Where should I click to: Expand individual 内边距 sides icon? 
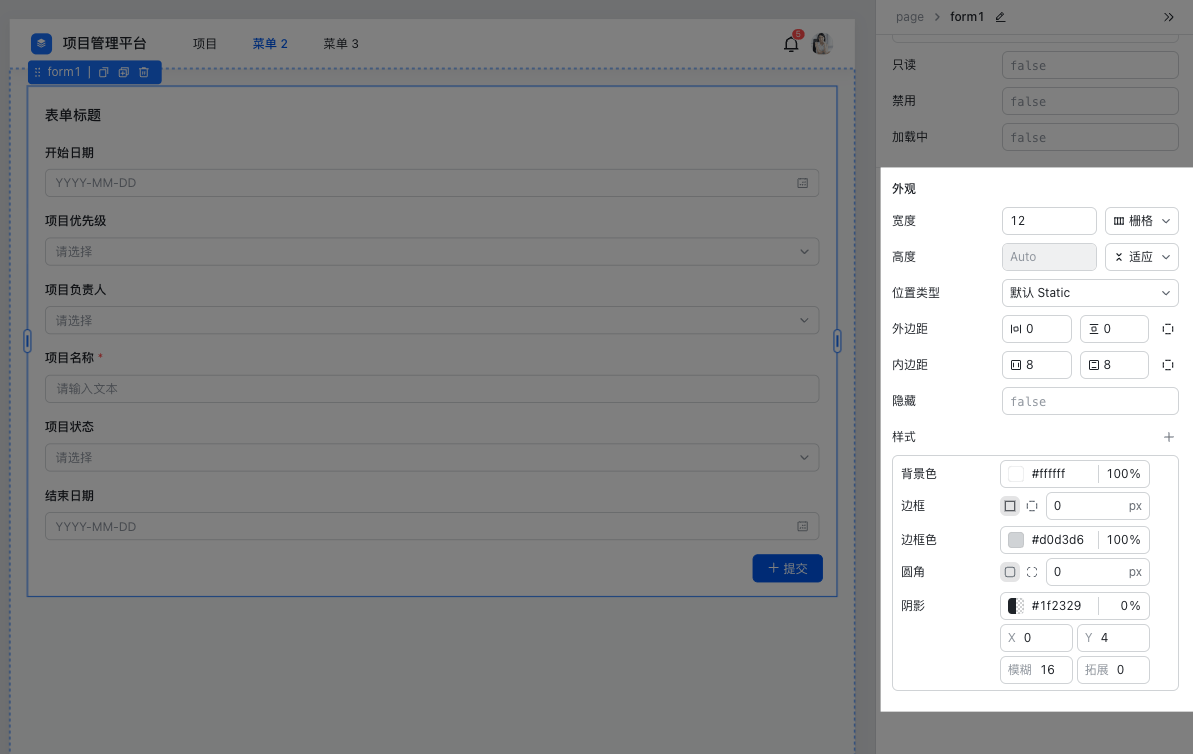tap(1168, 365)
